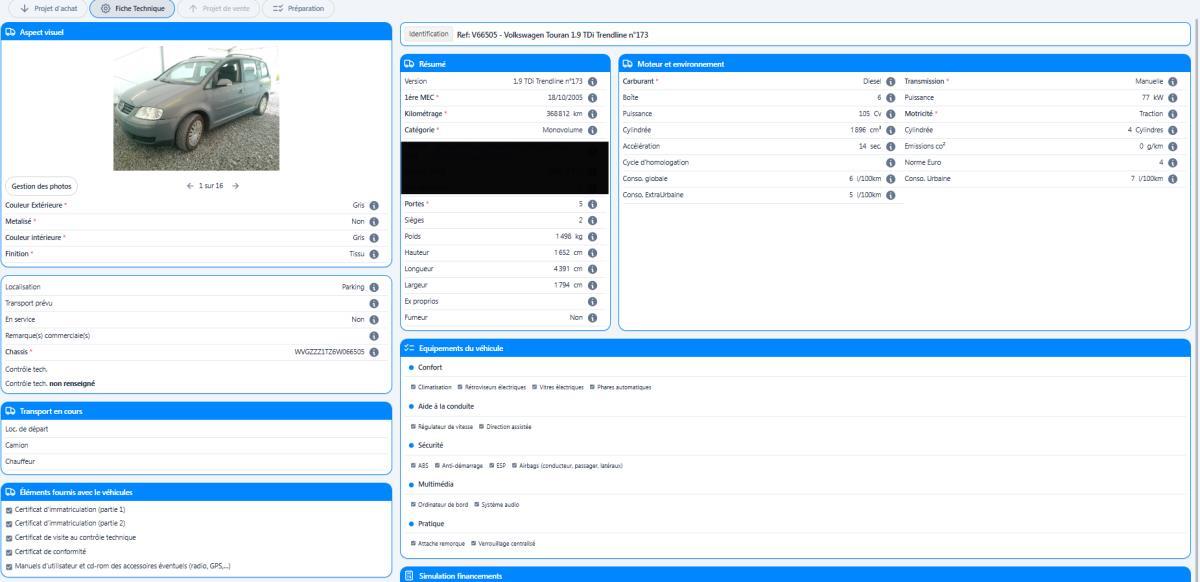Viewport: 1200px width, 582px height.
Task: Go to previous photo with left arrow
Action: [x=189, y=186]
